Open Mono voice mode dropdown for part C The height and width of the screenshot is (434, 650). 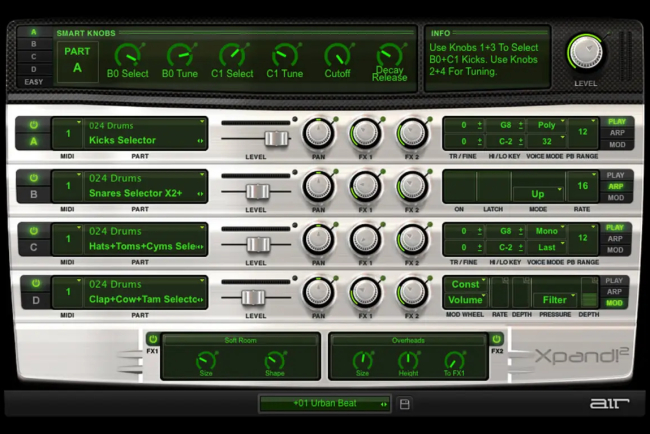click(x=547, y=231)
